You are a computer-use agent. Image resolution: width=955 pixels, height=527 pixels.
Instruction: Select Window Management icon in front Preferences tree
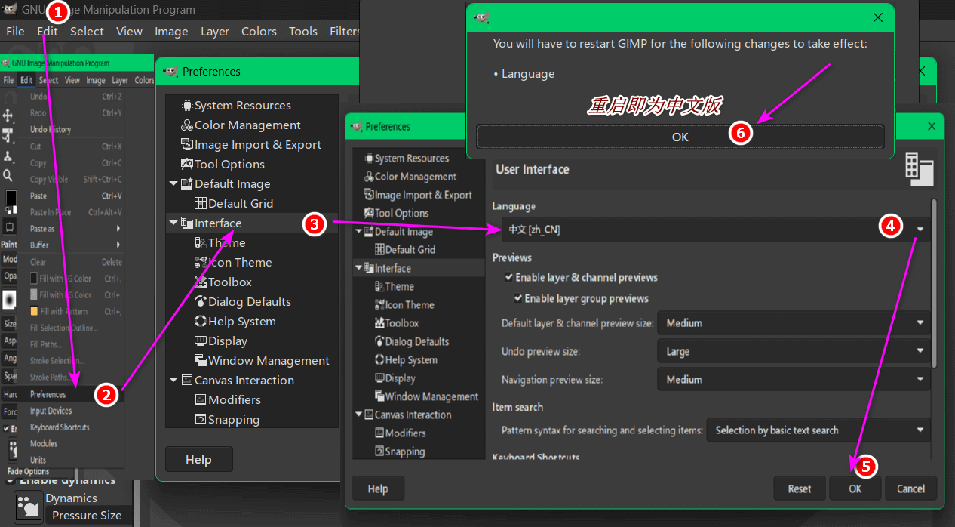pos(379,396)
